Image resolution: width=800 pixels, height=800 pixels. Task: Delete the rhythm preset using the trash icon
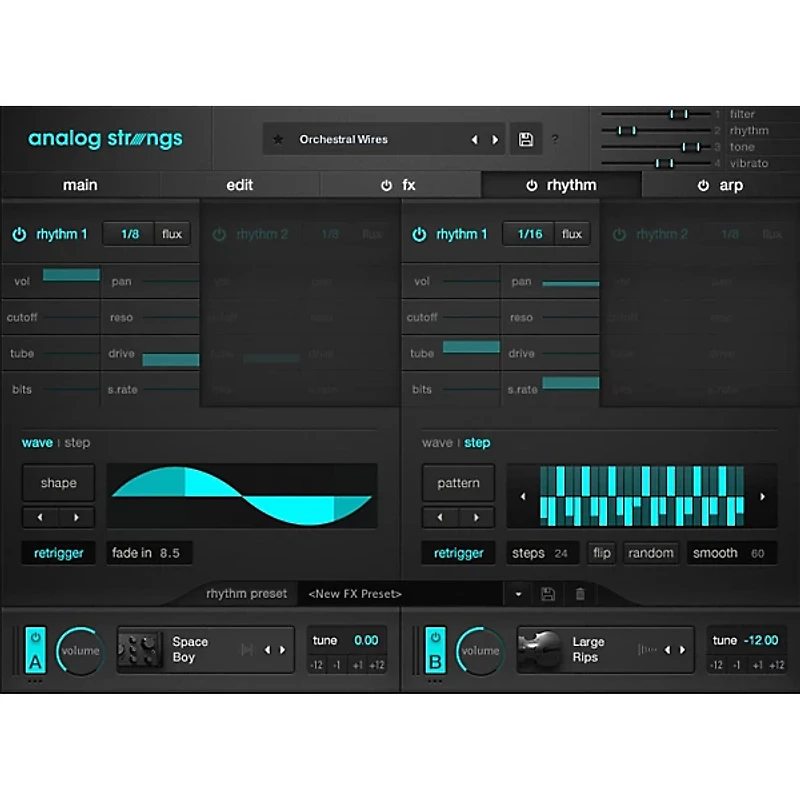579,593
